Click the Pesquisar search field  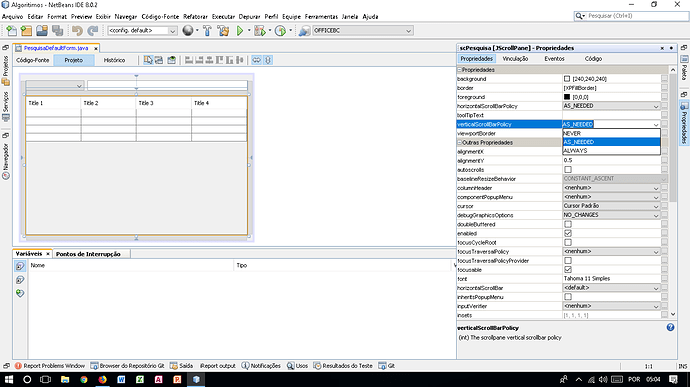(x=635, y=16)
